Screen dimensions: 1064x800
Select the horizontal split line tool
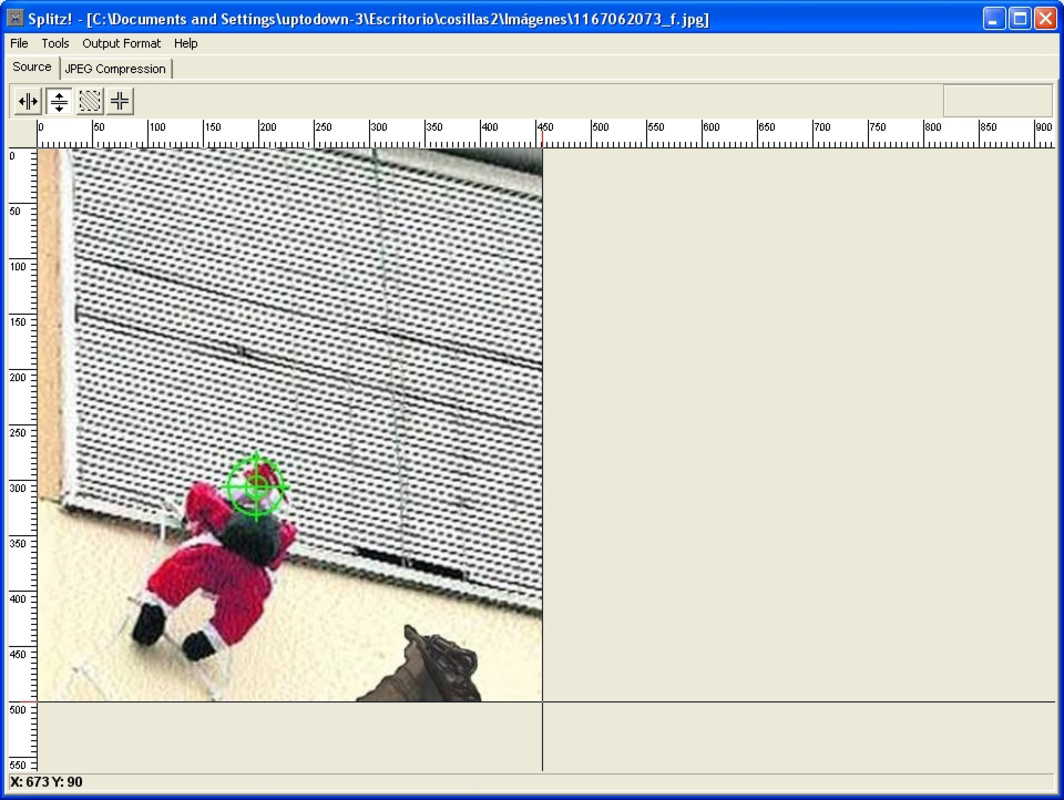[x=59, y=102]
